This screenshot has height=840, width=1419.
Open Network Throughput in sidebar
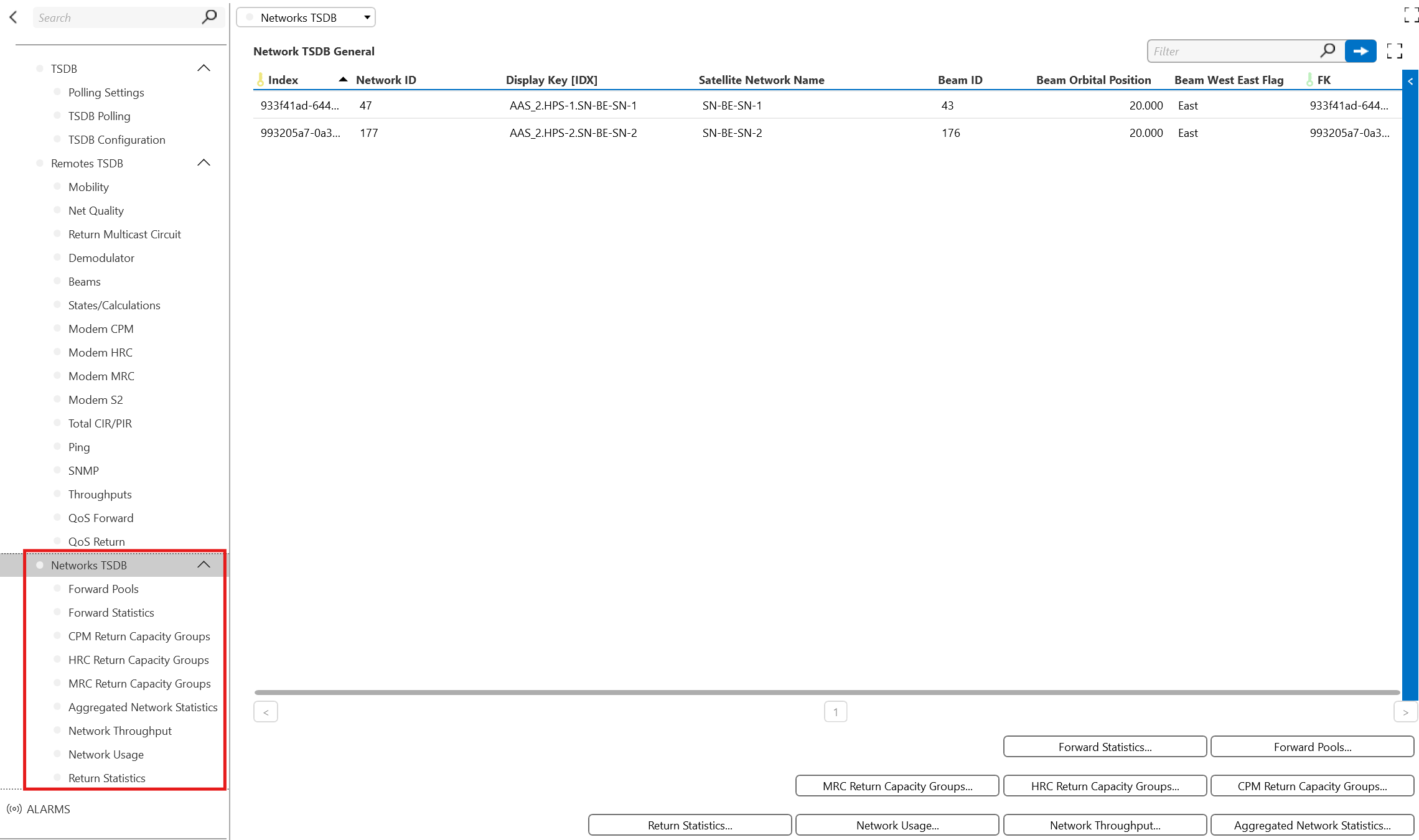click(x=120, y=730)
